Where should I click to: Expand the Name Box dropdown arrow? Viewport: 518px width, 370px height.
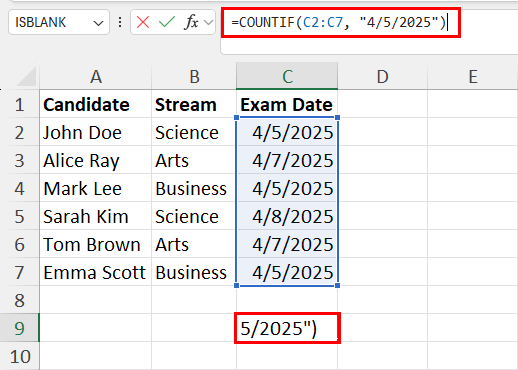98,23
